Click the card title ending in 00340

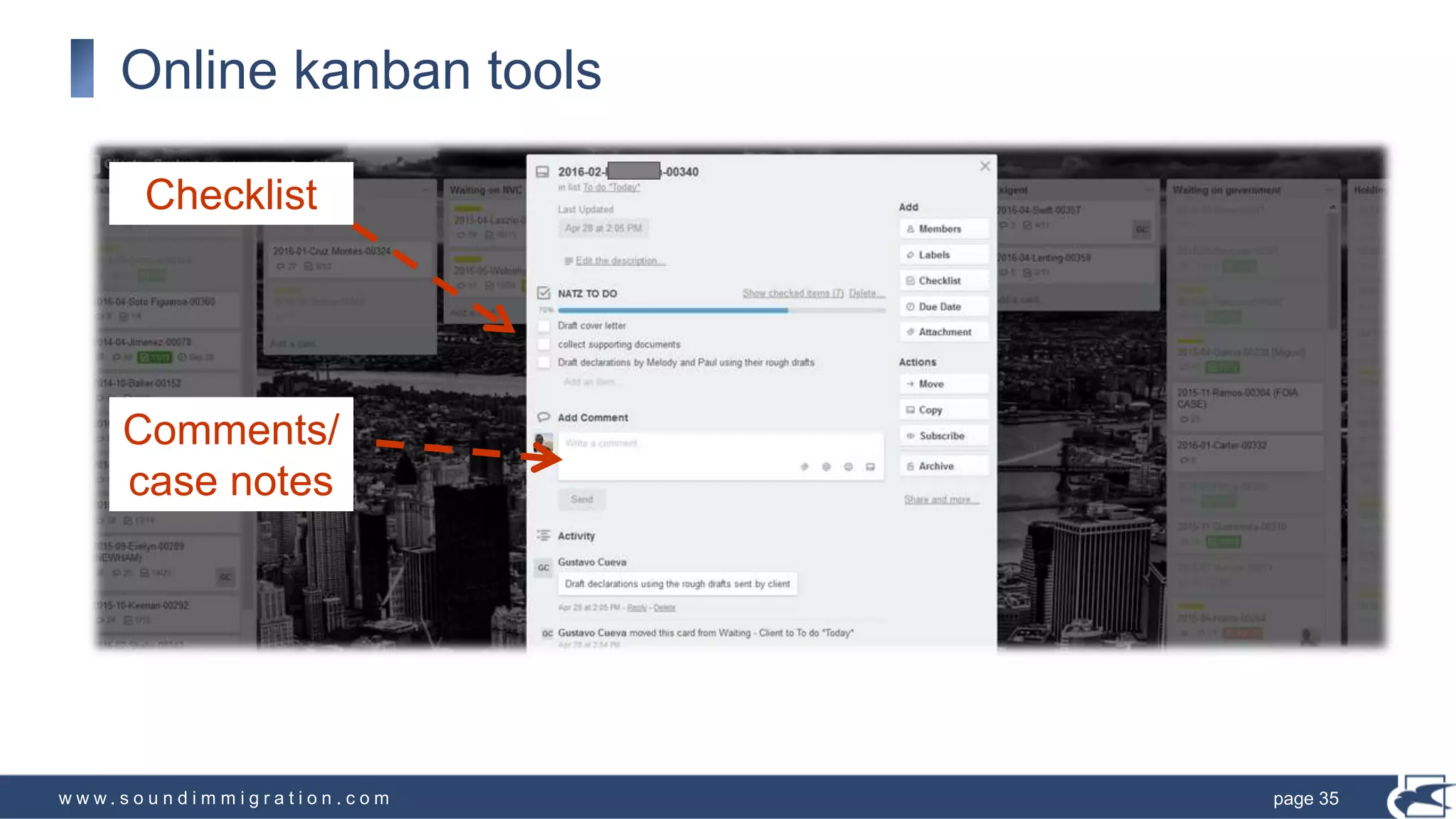628,171
